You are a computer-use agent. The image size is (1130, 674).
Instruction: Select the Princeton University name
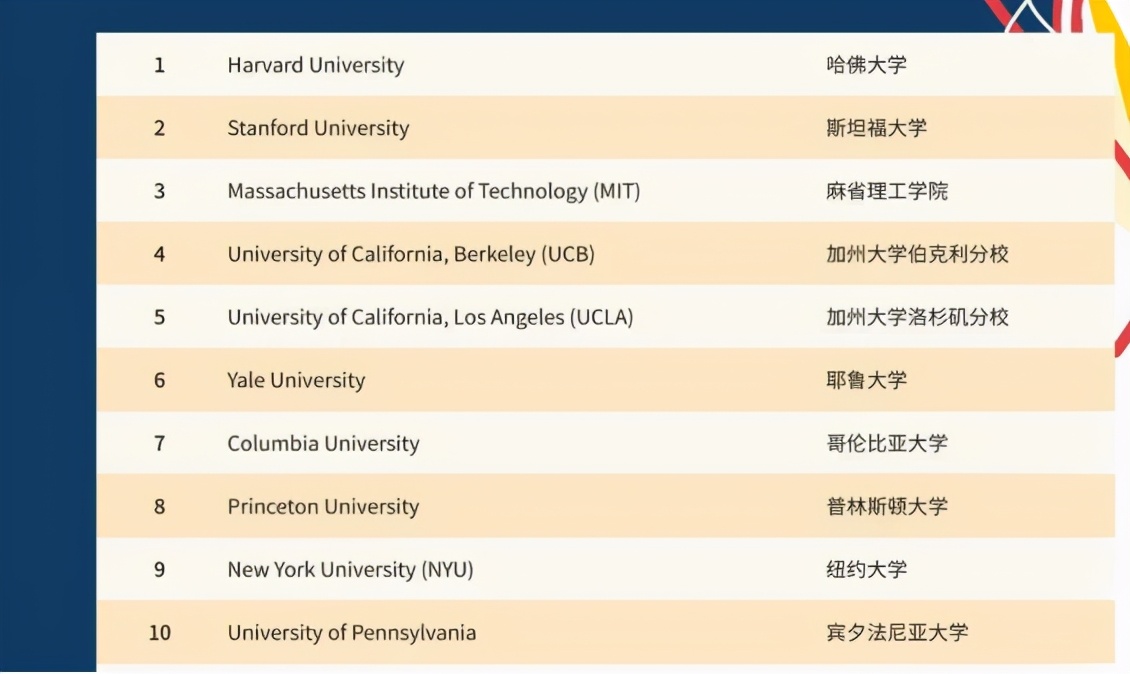tap(323, 506)
